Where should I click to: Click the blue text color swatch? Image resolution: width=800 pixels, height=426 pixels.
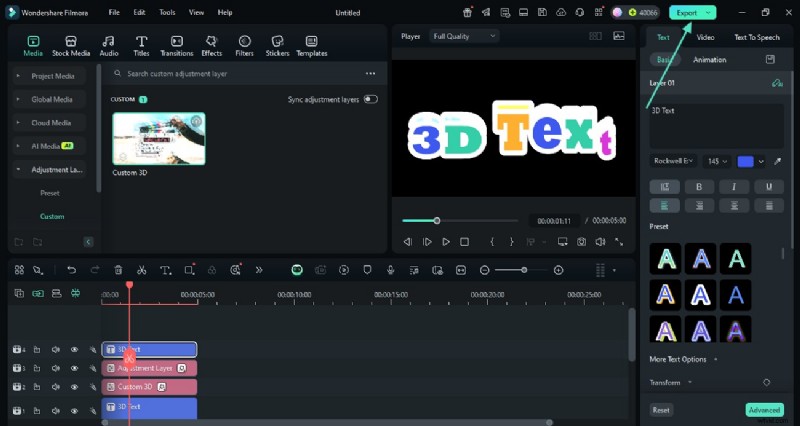745,161
